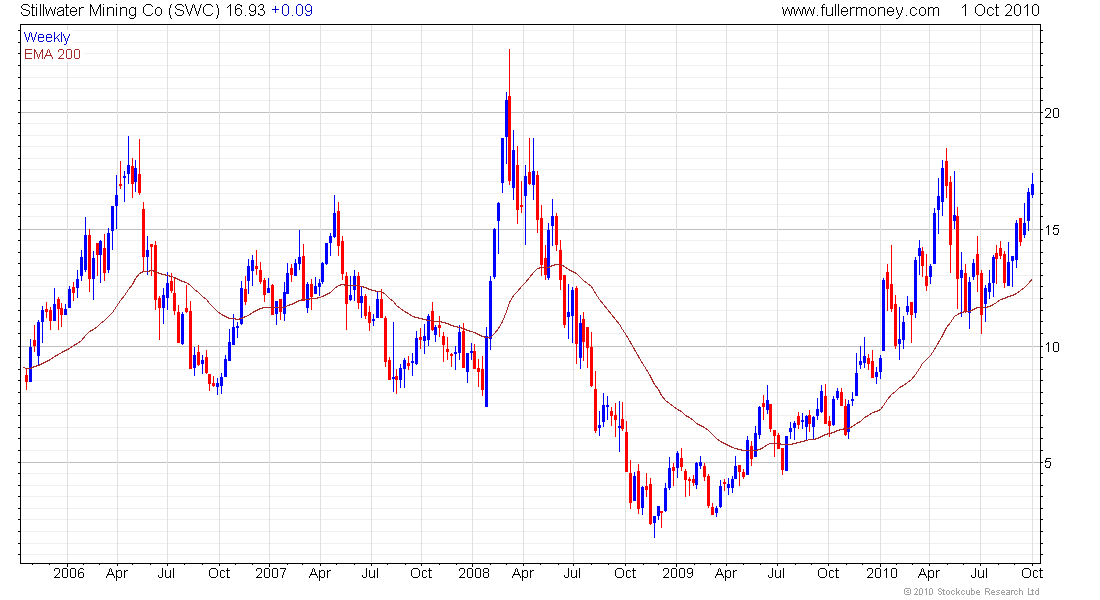
Task: Click the 5 price axis label
Action: click(x=1048, y=463)
